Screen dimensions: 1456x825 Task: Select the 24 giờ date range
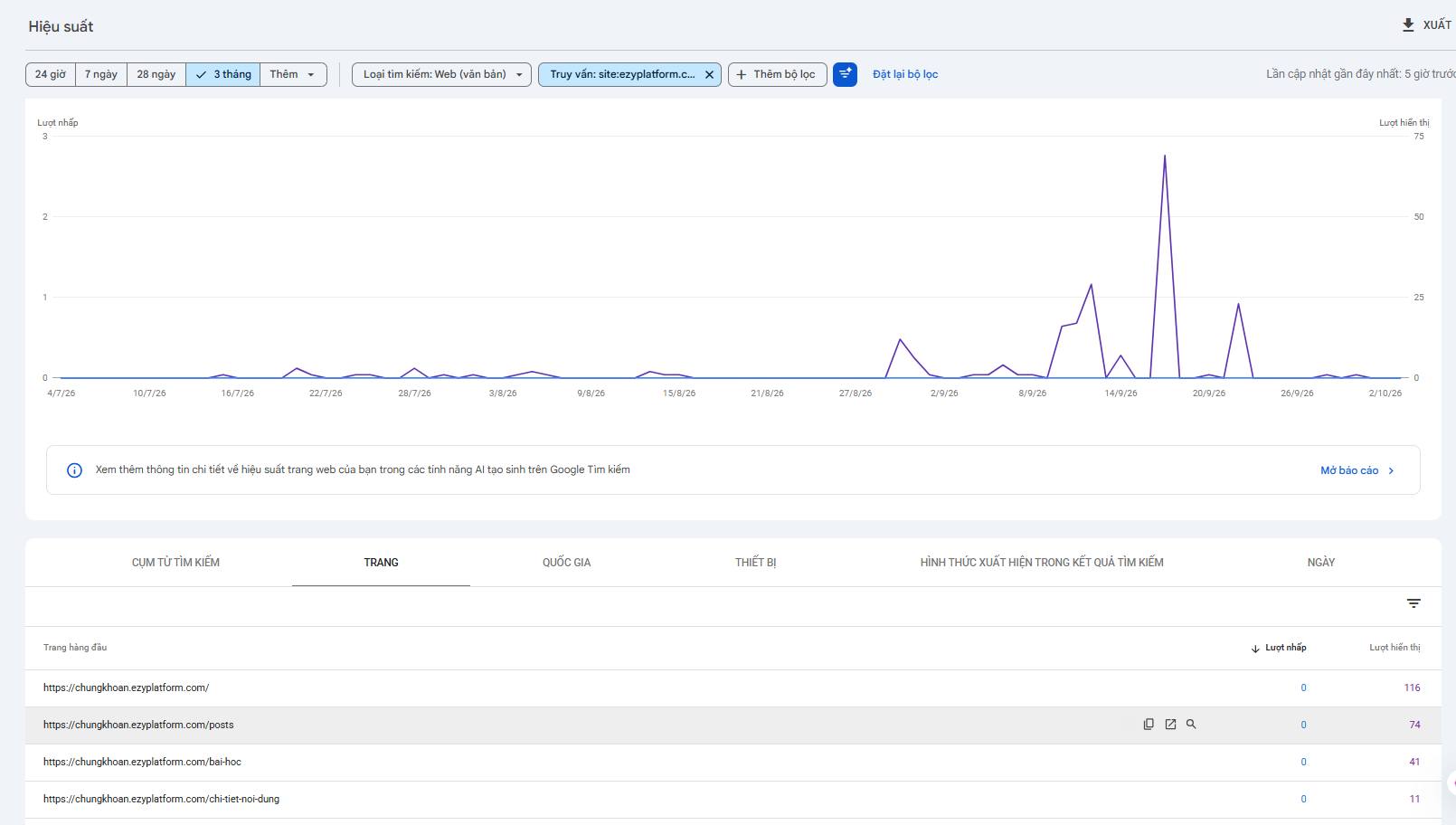pos(51,74)
